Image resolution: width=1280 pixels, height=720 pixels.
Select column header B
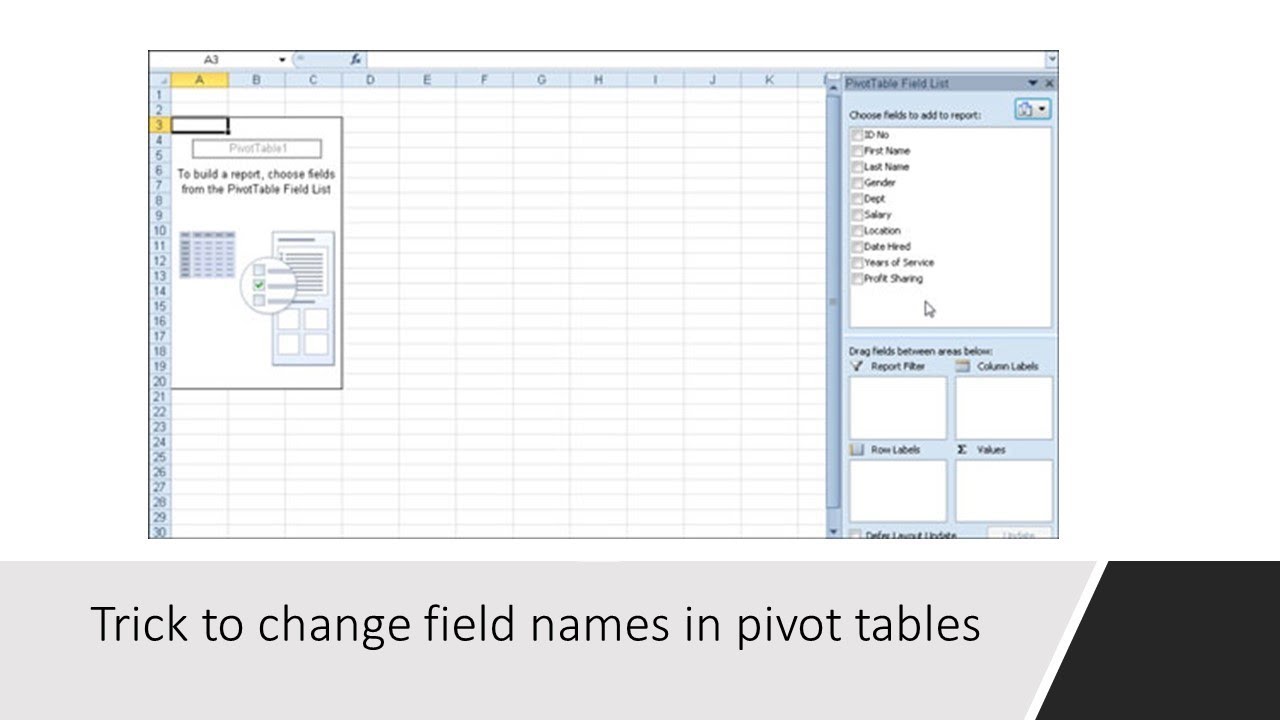click(x=256, y=80)
